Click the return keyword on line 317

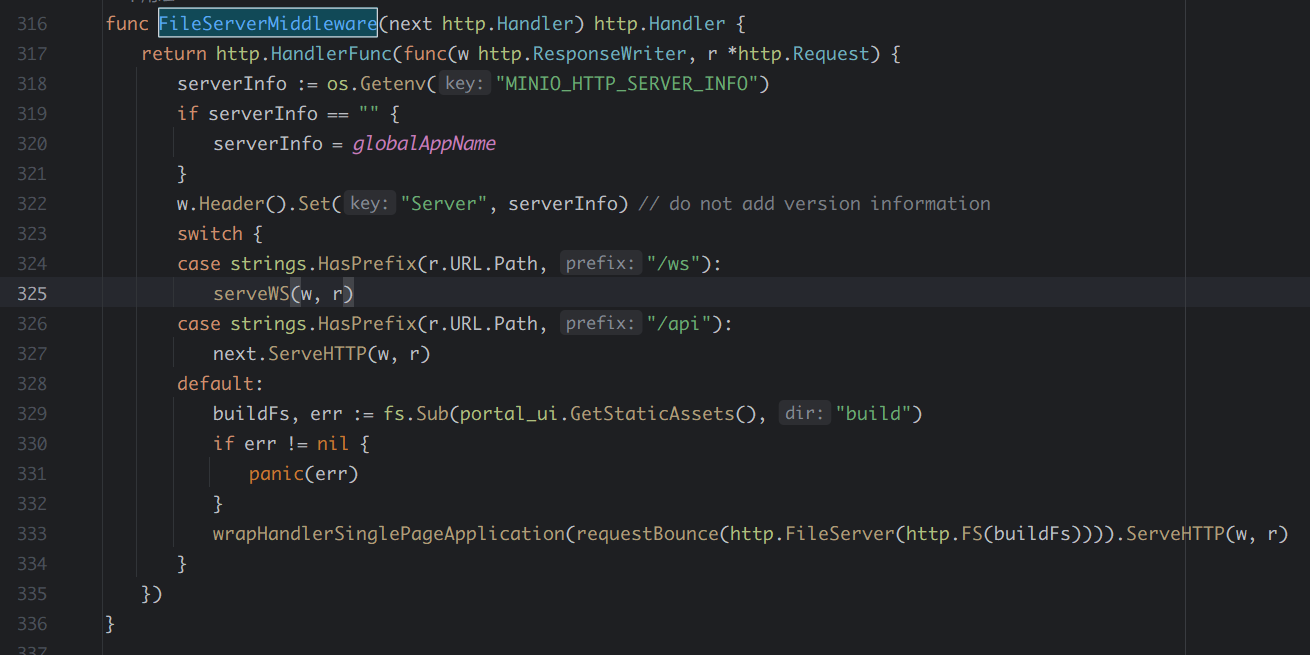tap(174, 53)
